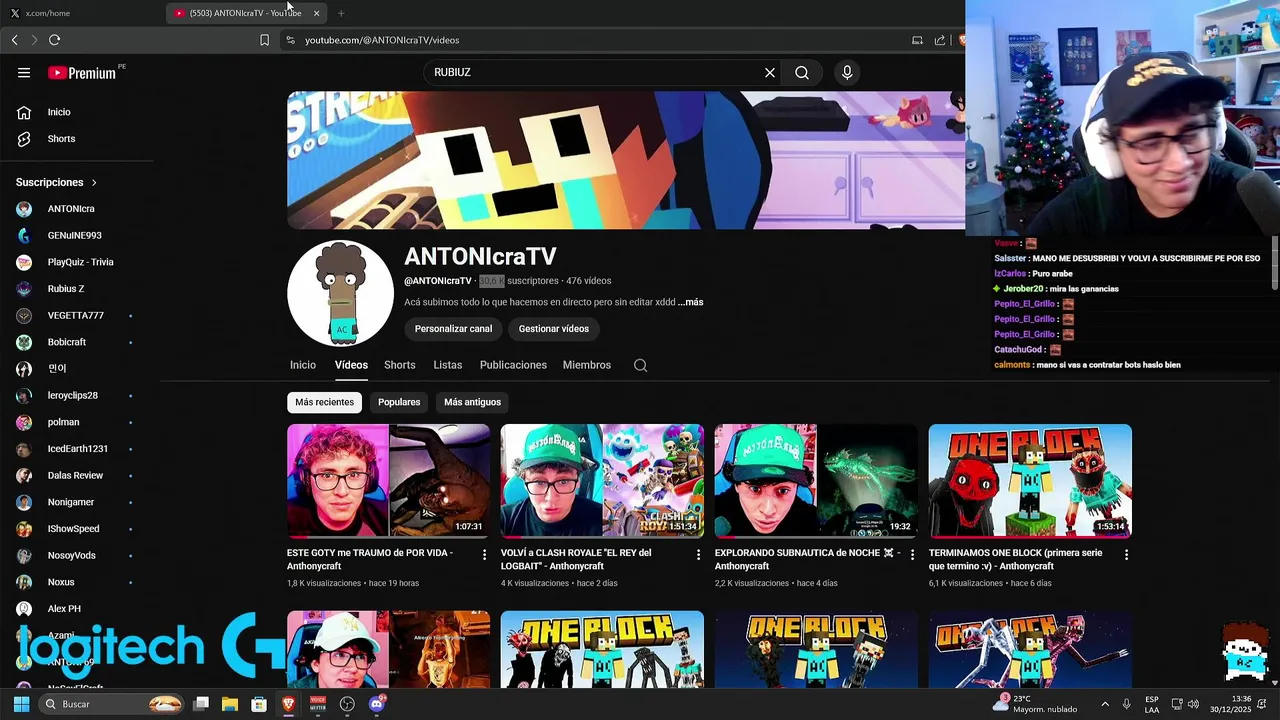Image resolution: width=1280 pixels, height=720 pixels.
Task: Click the search magnifier button
Action: coord(802,72)
